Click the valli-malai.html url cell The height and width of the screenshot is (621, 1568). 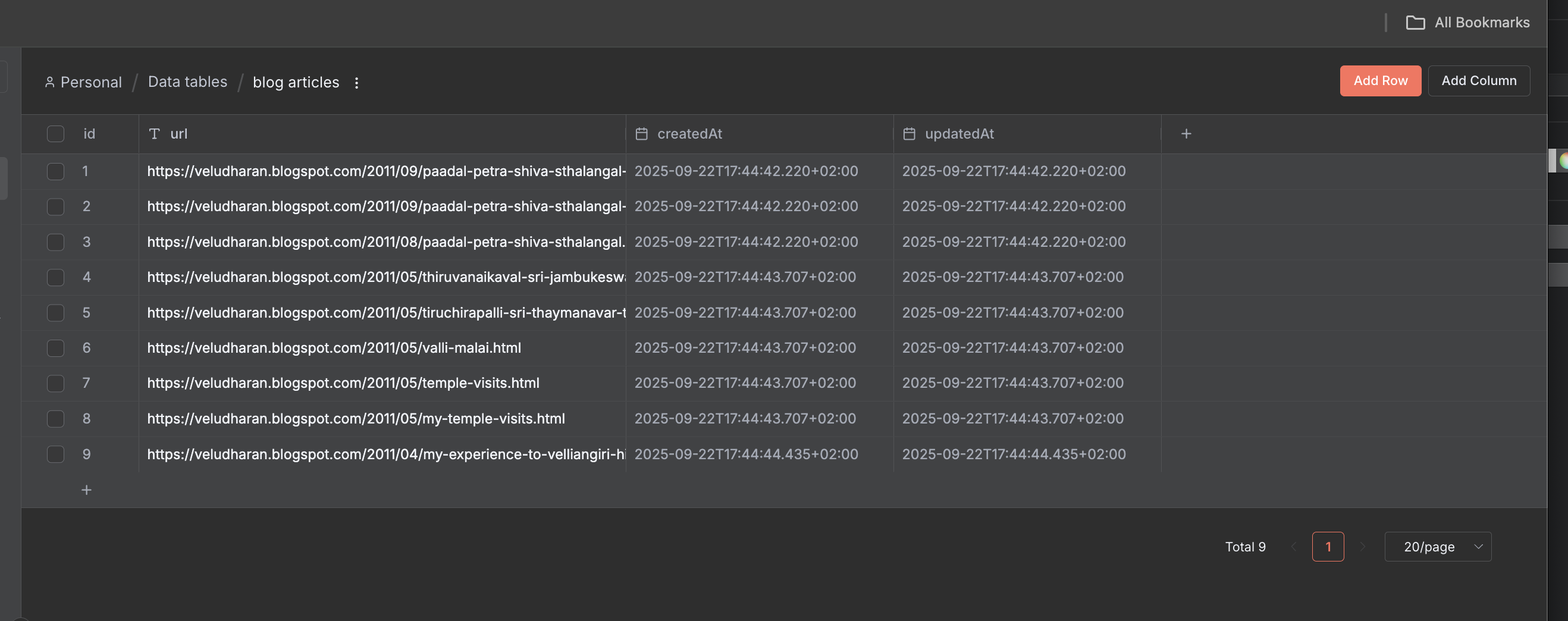(x=334, y=348)
